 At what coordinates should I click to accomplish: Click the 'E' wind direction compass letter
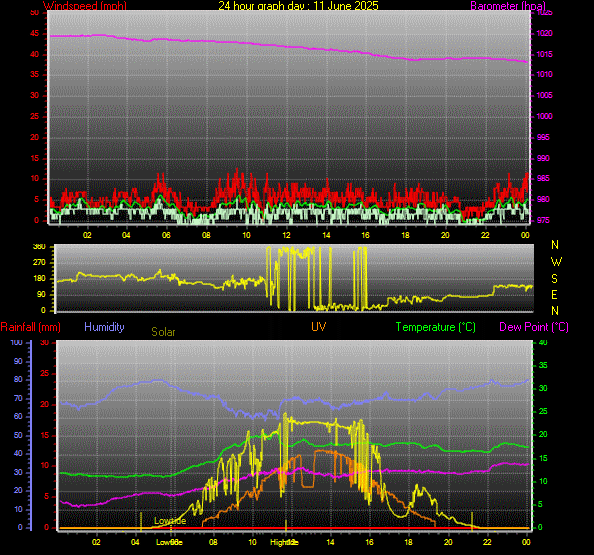(554, 295)
